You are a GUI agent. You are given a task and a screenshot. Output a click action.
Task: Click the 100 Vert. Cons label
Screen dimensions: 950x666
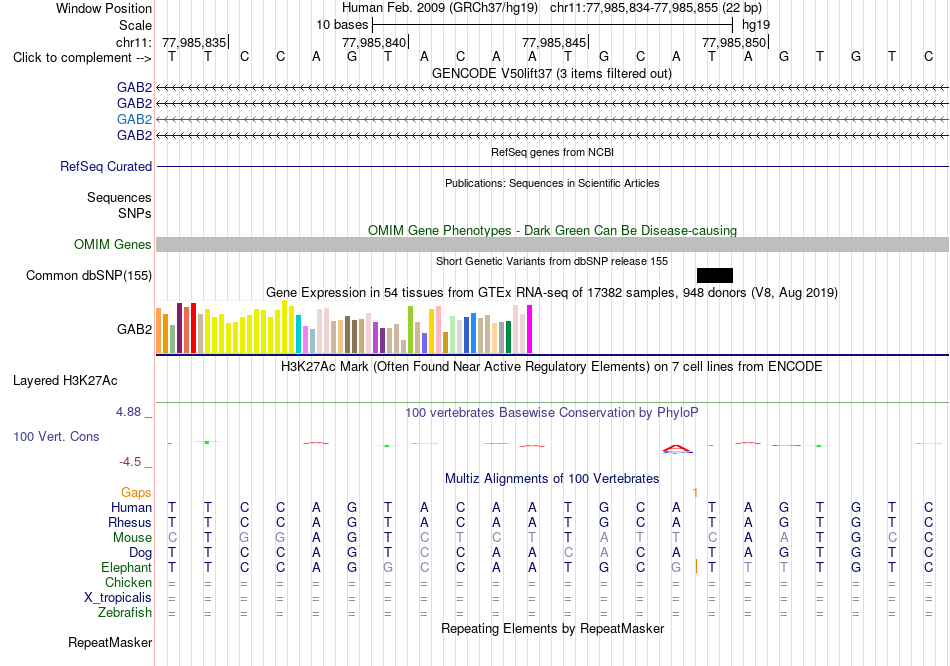point(56,436)
